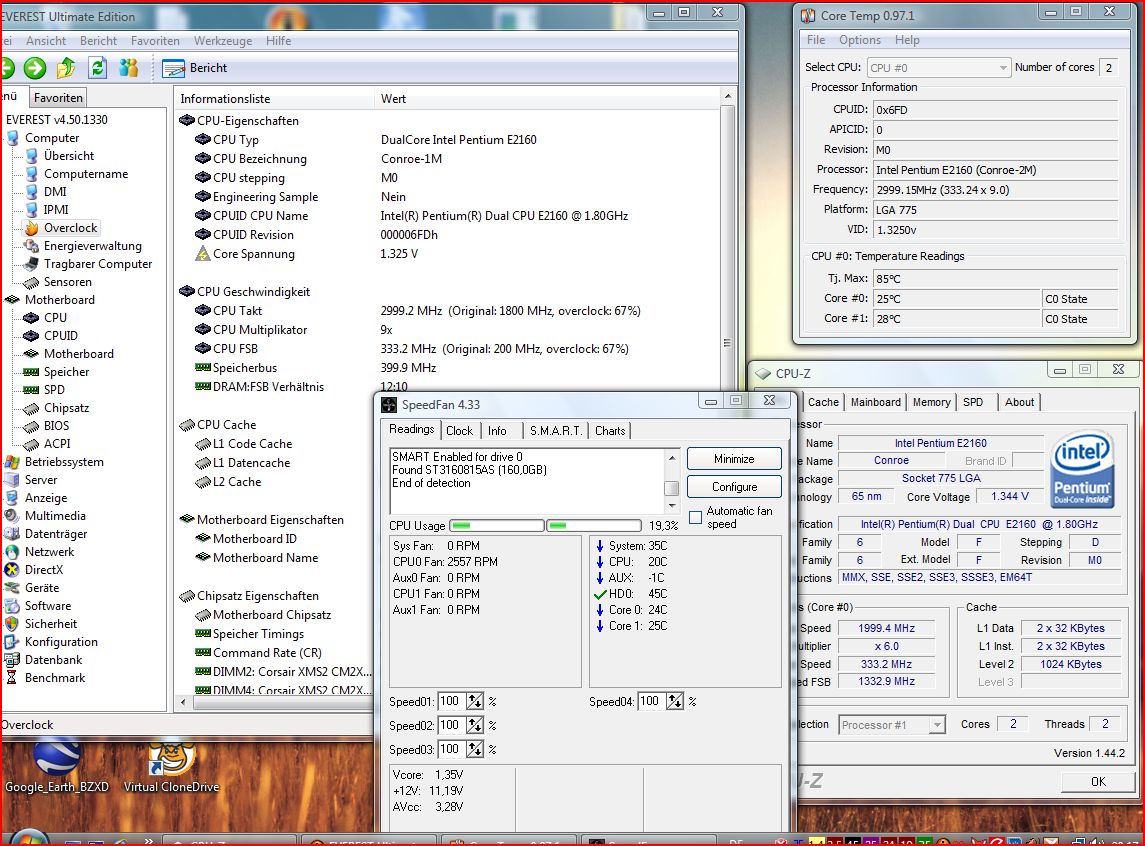
Task: Click the Speed02 spinner arrows
Action: [x=475, y=726]
